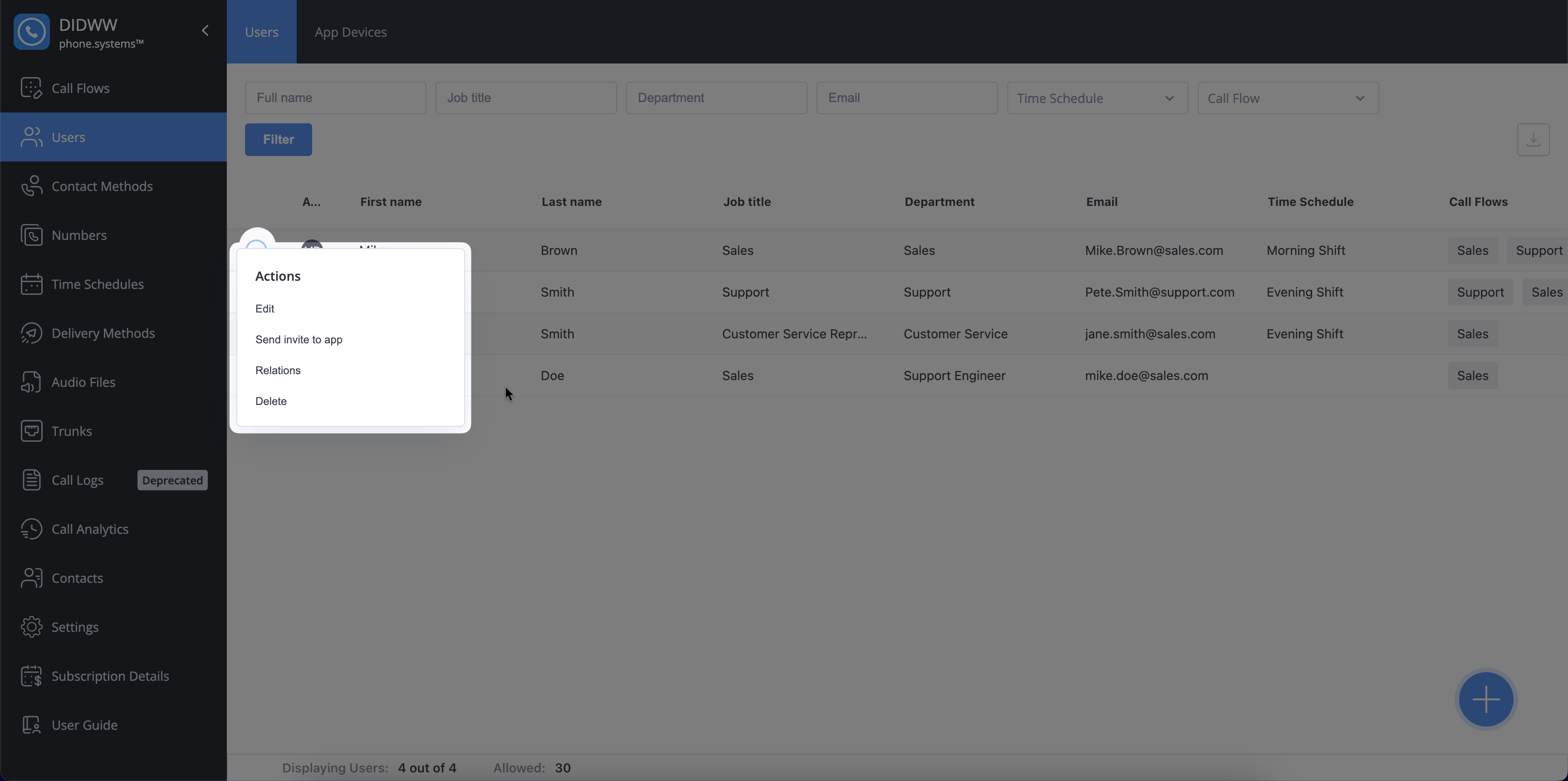Viewport: 1568px width, 781px height.
Task: Click the download export icon
Action: point(1533,140)
